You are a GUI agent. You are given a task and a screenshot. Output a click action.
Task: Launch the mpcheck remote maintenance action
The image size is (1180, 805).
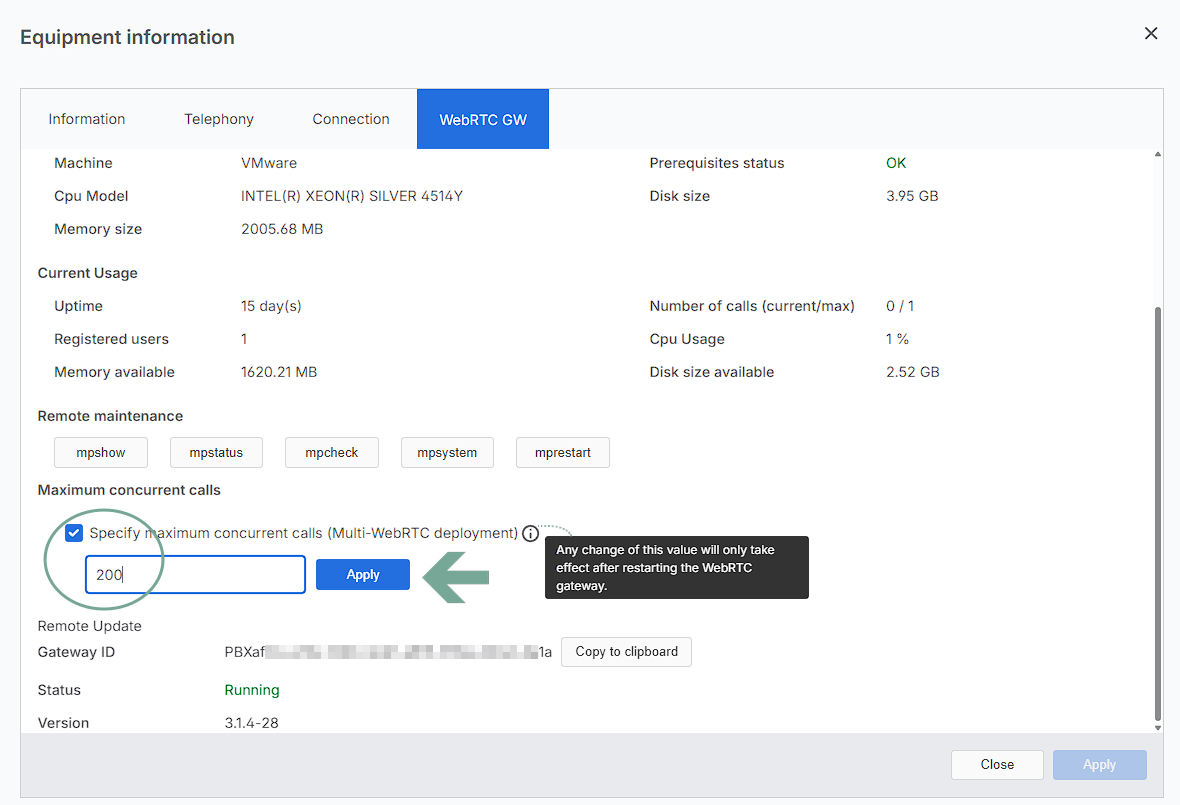pos(332,453)
